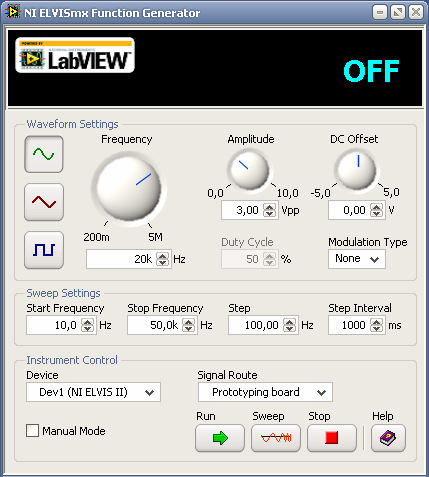Click the LabVIEW logo

(x=75, y=55)
